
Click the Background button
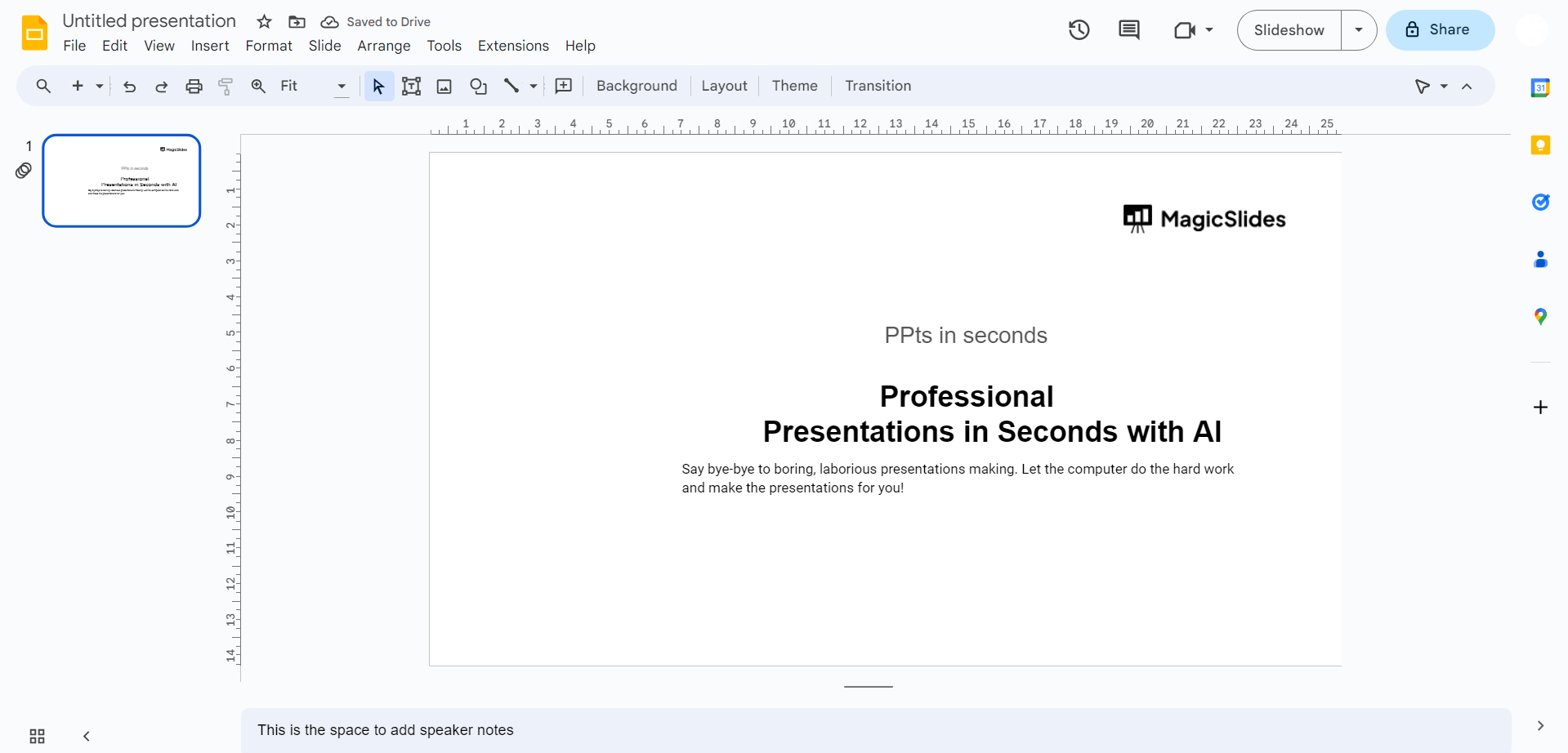pyautogui.click(x=637, y=87)
